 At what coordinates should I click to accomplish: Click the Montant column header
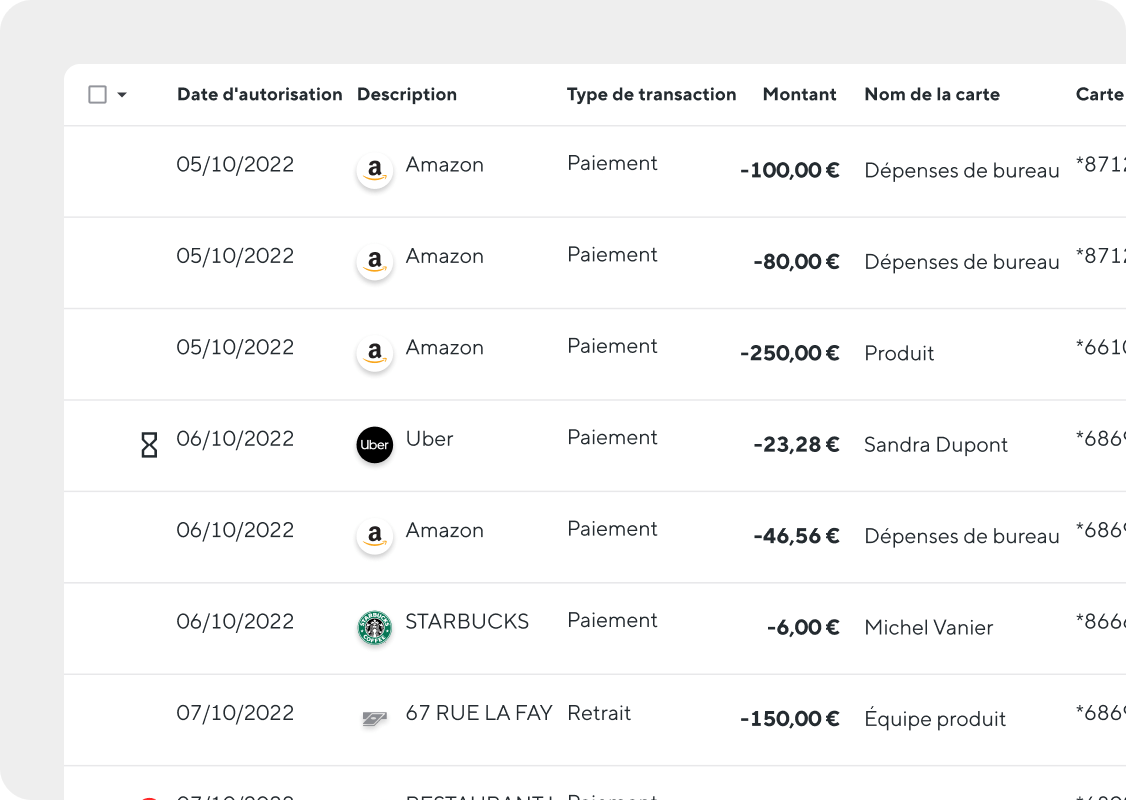pos(799,94)
